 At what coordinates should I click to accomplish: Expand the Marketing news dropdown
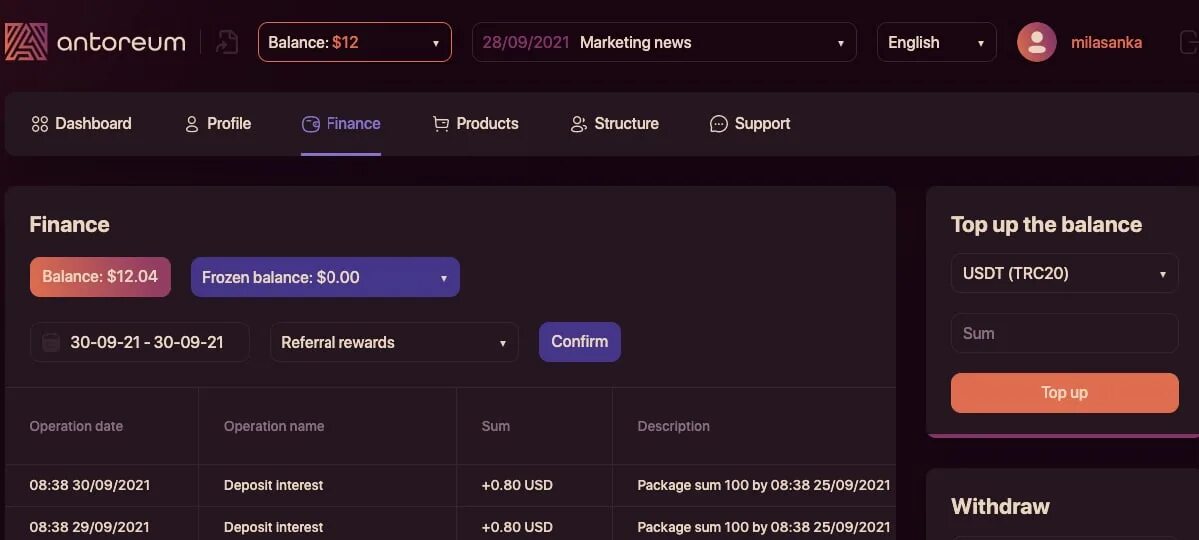coord(664,42)
